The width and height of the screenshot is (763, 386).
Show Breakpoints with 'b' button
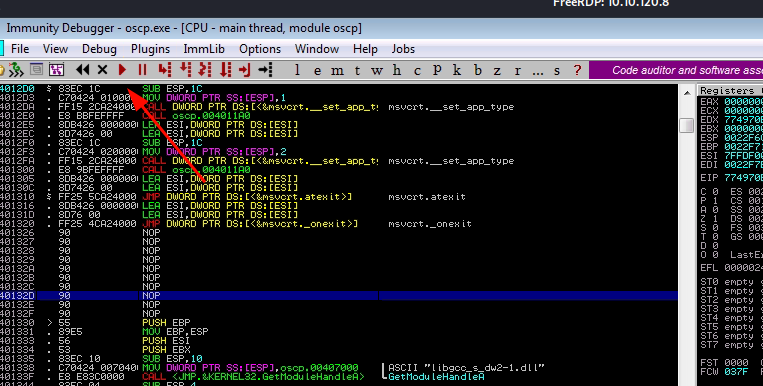pyautogui.click(x=477, y=71)
